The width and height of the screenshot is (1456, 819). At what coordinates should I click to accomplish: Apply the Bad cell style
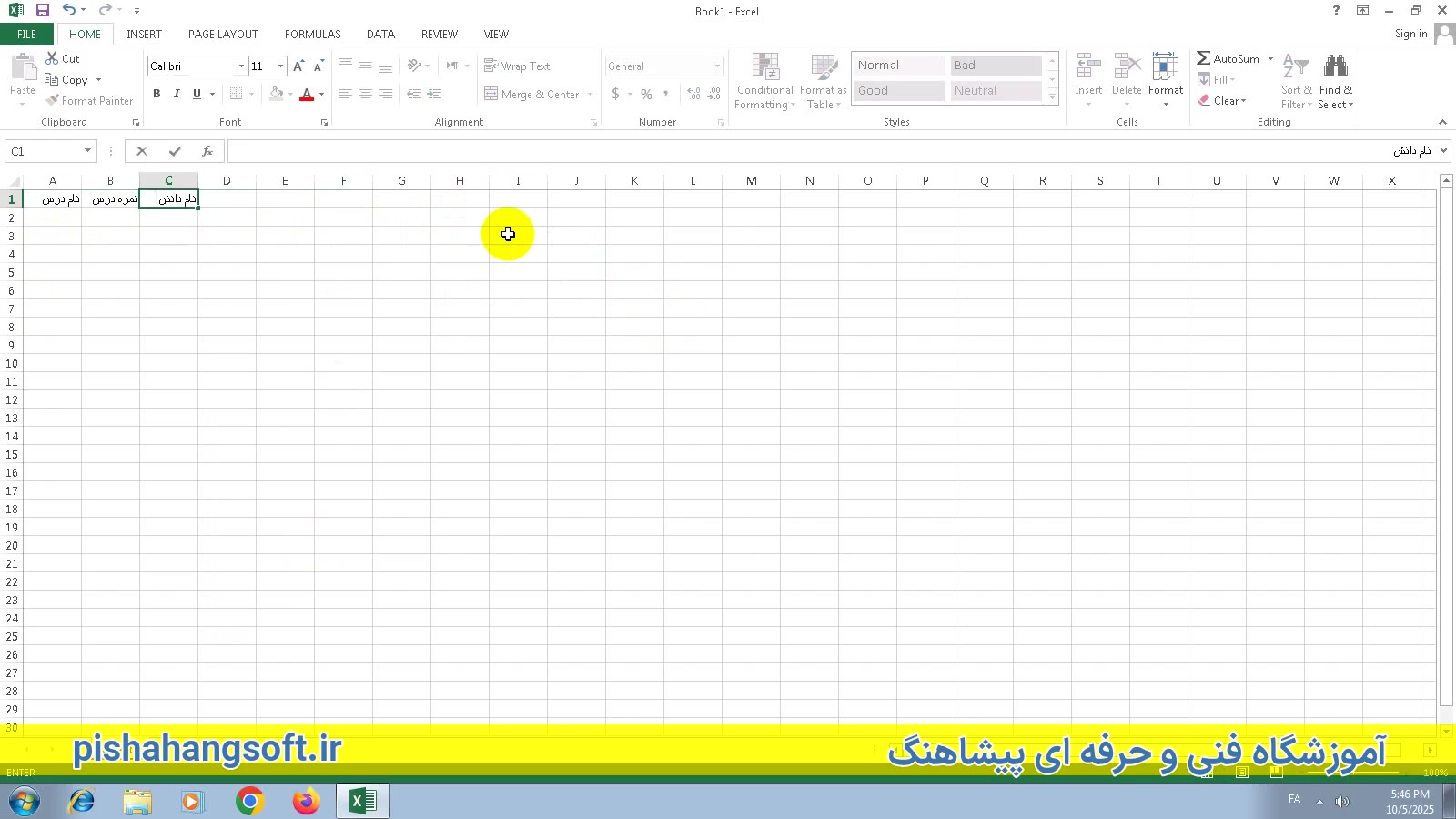pos(996,66)
